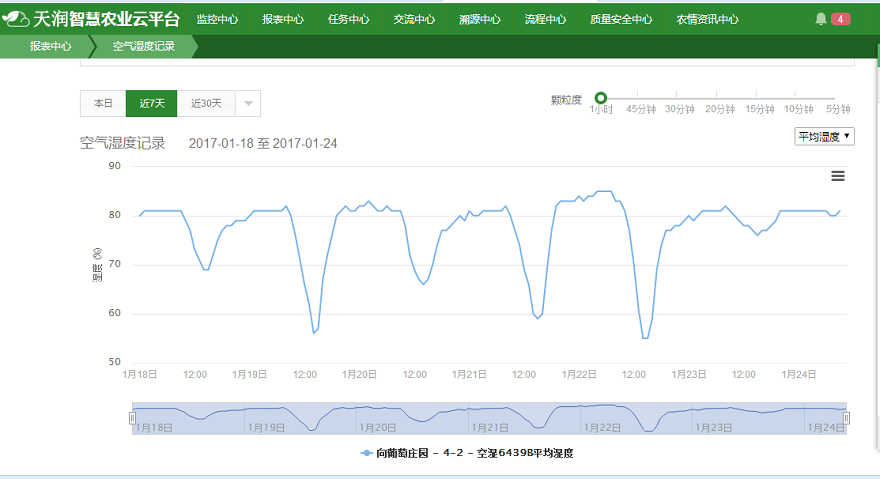Select the 本日 time range
The width and height of the screenshot is (880, 479).
click(103, 103)
